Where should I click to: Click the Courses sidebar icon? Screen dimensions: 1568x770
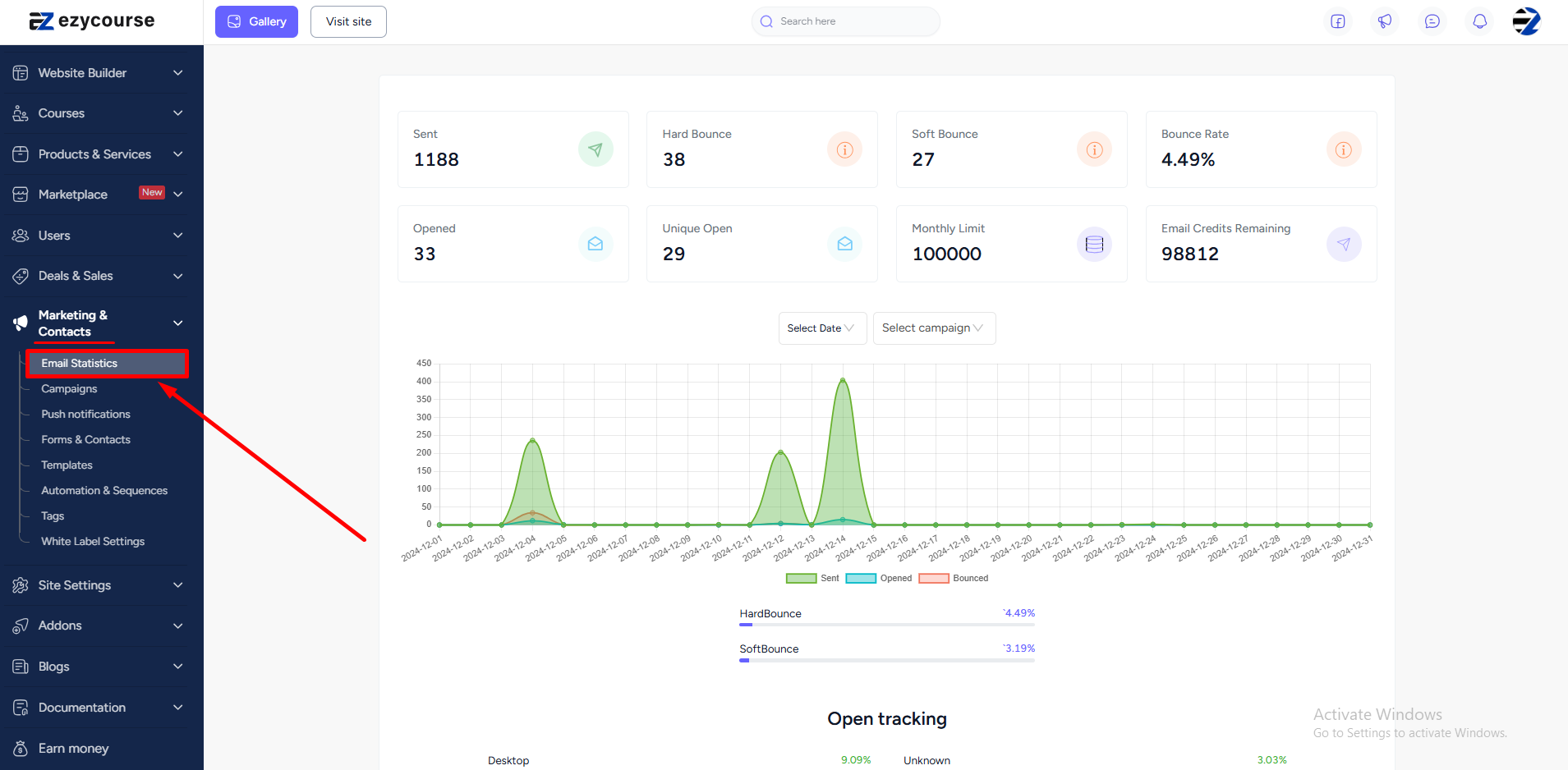pos(21,113)
